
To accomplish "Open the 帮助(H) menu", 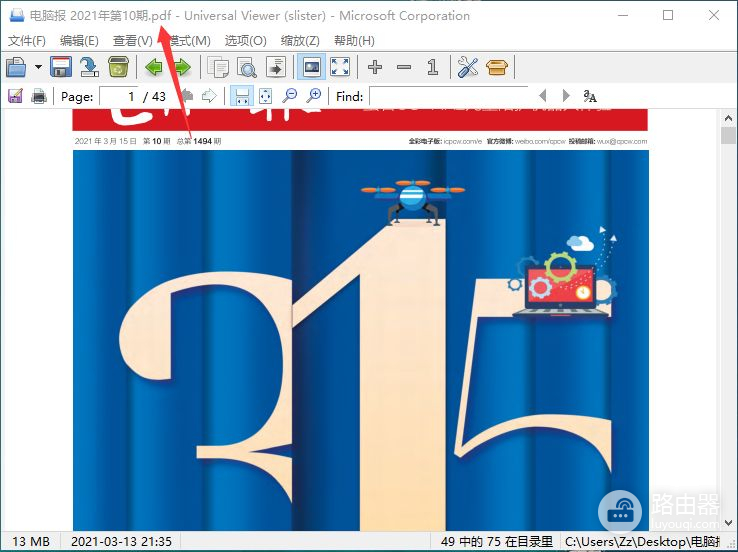I will tap(354, 41).
